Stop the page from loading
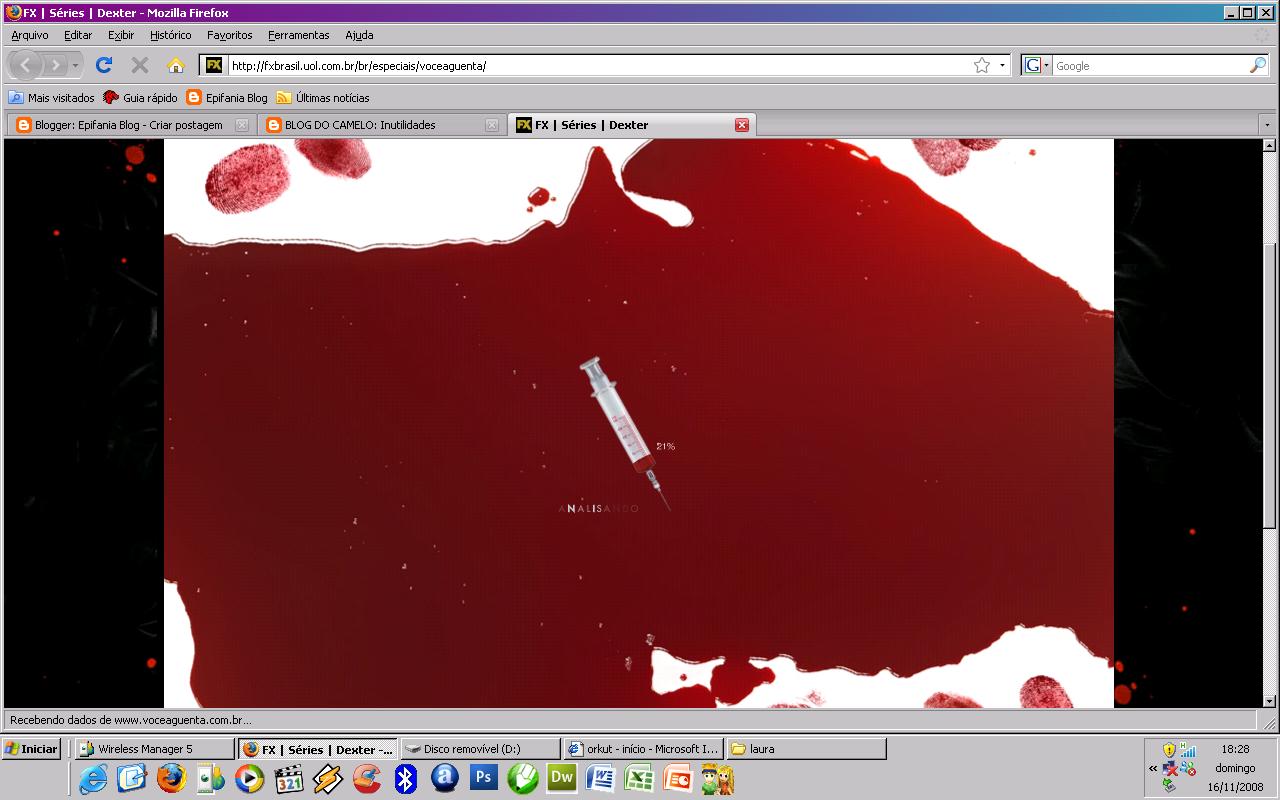1280x800 pixels. 140,65
